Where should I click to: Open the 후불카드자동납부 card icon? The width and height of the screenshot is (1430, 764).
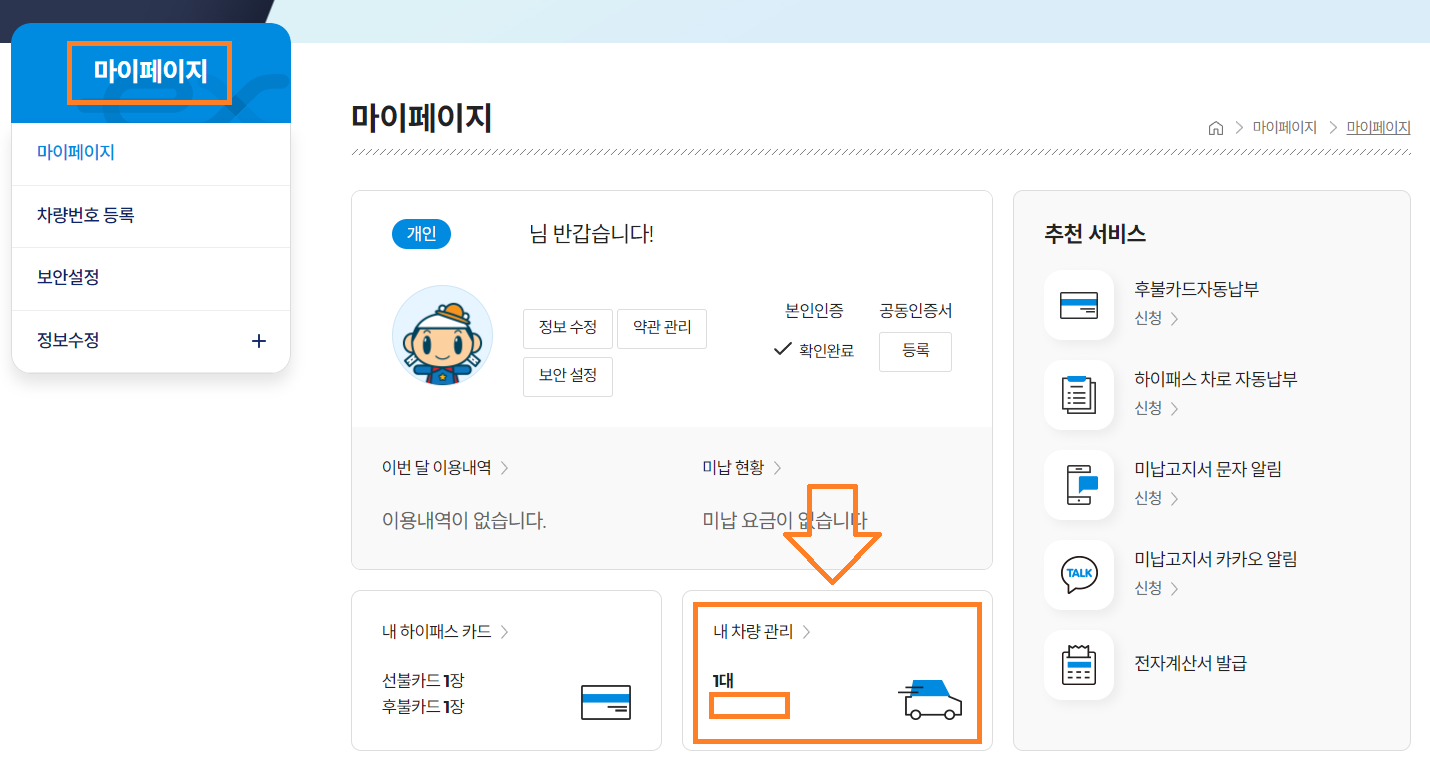(x=1078, y=304)
